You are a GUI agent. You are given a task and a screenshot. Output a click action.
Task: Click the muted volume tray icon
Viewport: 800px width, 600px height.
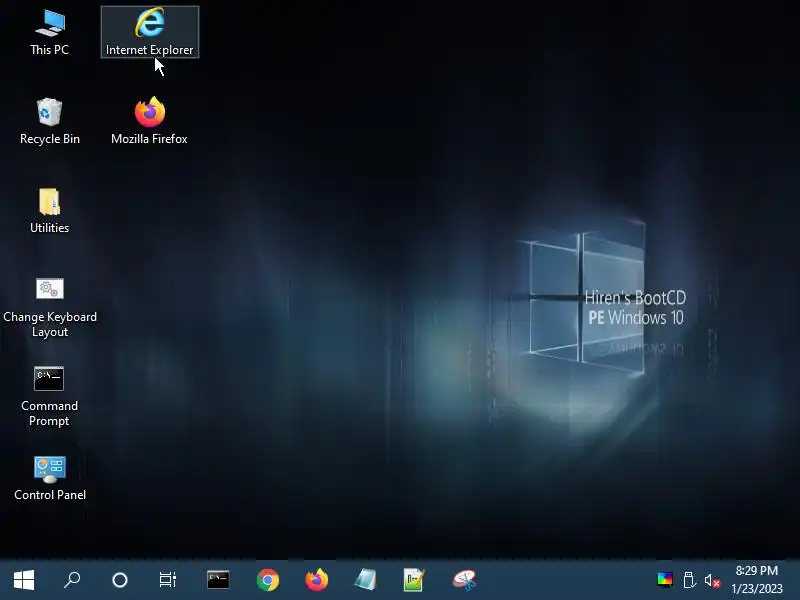coord(712,580)
